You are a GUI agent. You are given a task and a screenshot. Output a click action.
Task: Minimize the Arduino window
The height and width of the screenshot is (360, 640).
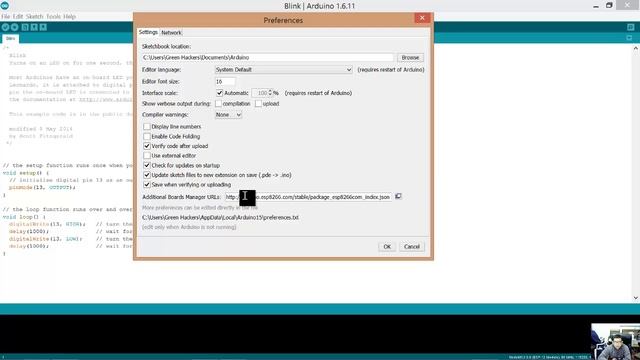(x=596, y=6)
